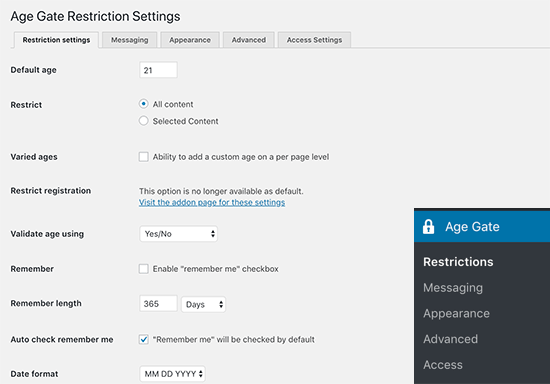
Task: Open Messaging in the sidebar menu
Action: [453, 288]
